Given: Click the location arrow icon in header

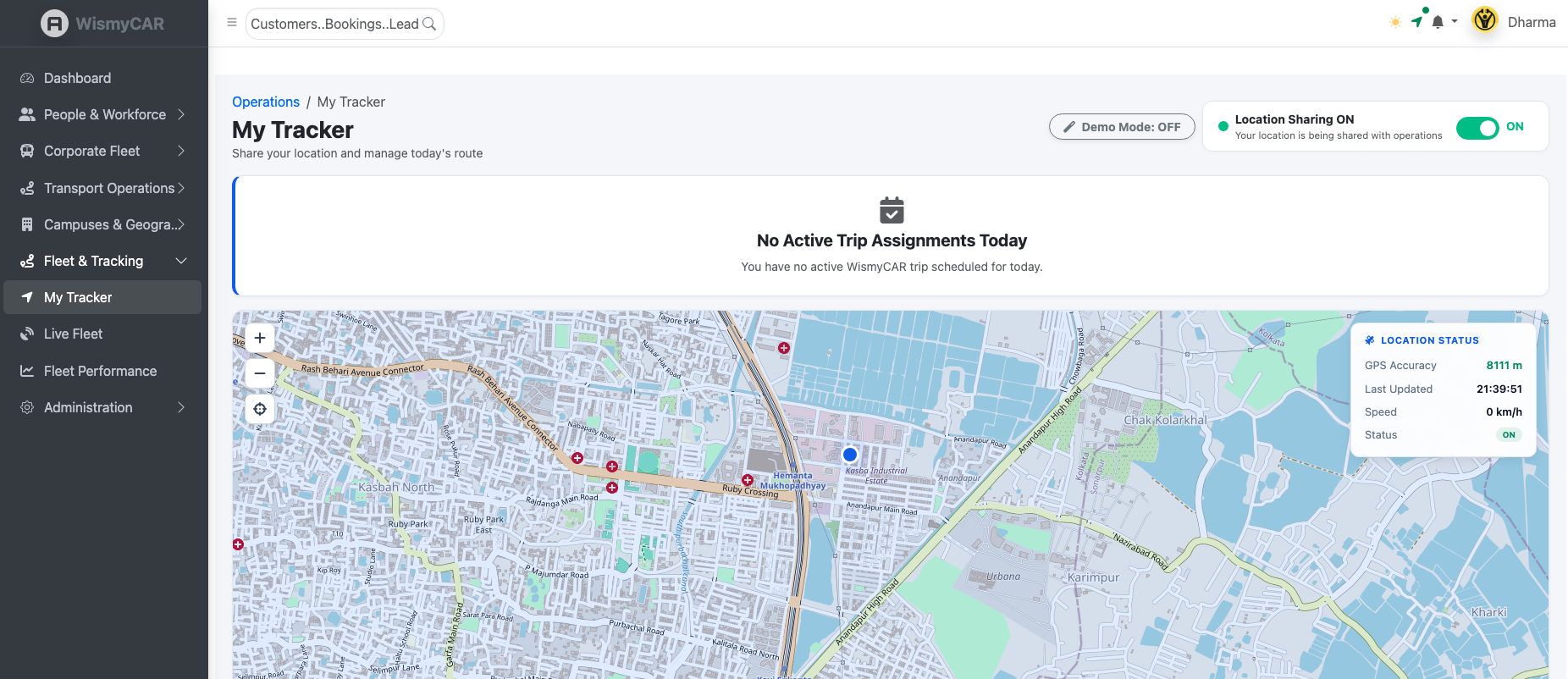Looking at the screenshot, I should [1417, 21].
